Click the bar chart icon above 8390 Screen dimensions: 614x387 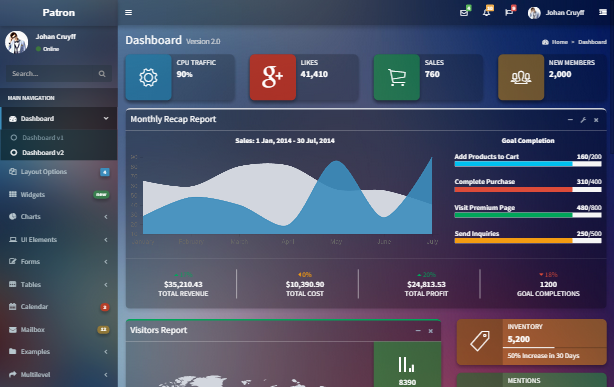(406, 364)
